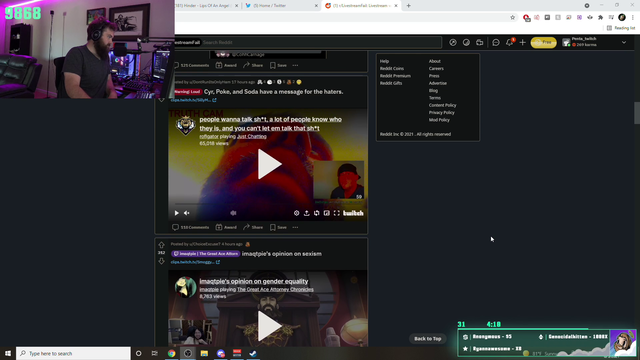Image resolution: width=640 pixels, height=360 pixels.
Task: Save the top post with 525 comments
Action: click(x=278, y=65)
